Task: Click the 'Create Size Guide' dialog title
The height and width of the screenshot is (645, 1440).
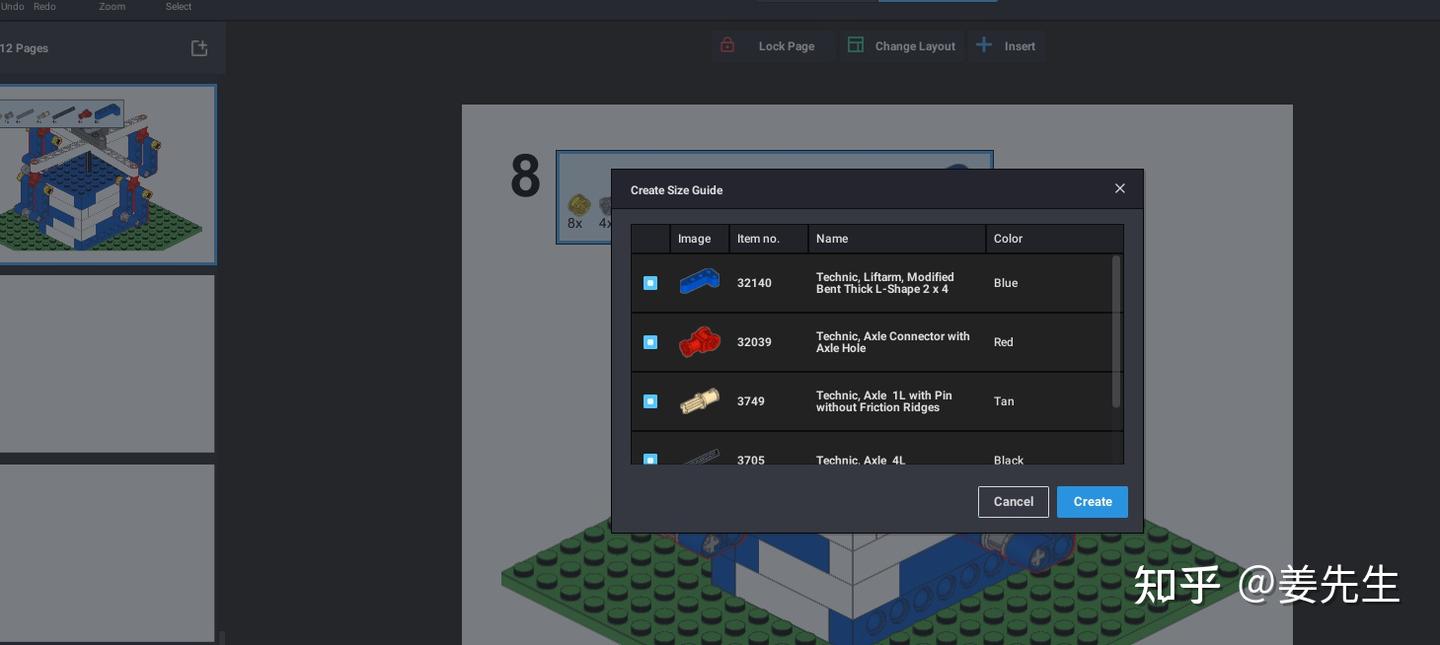Action: tap(676, 190)
